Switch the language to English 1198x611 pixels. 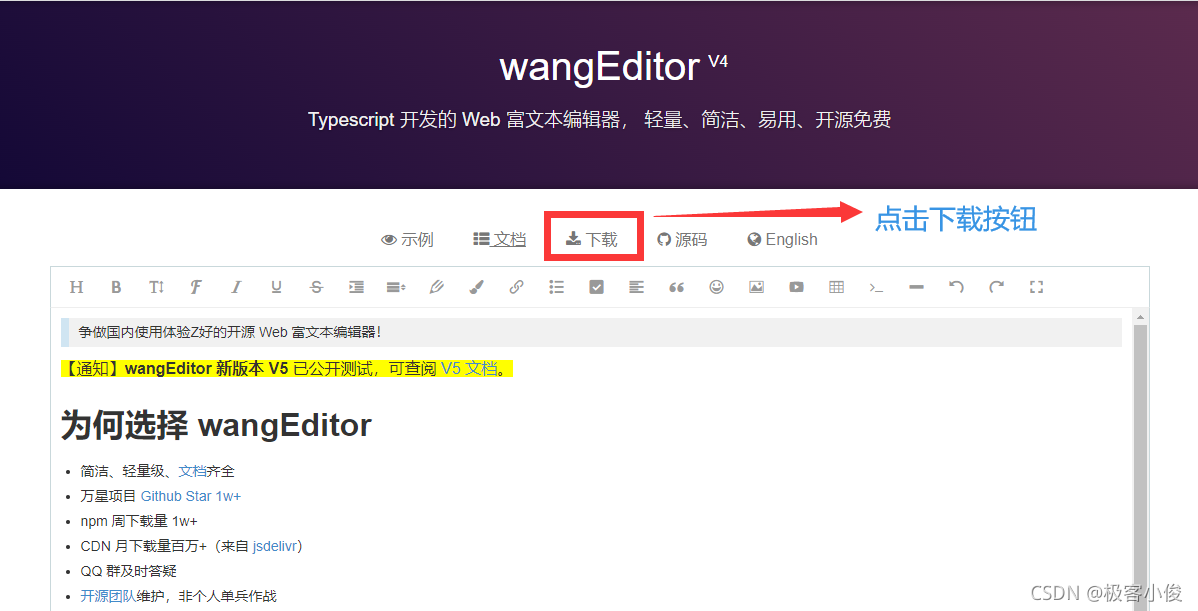tap(782, 240)
